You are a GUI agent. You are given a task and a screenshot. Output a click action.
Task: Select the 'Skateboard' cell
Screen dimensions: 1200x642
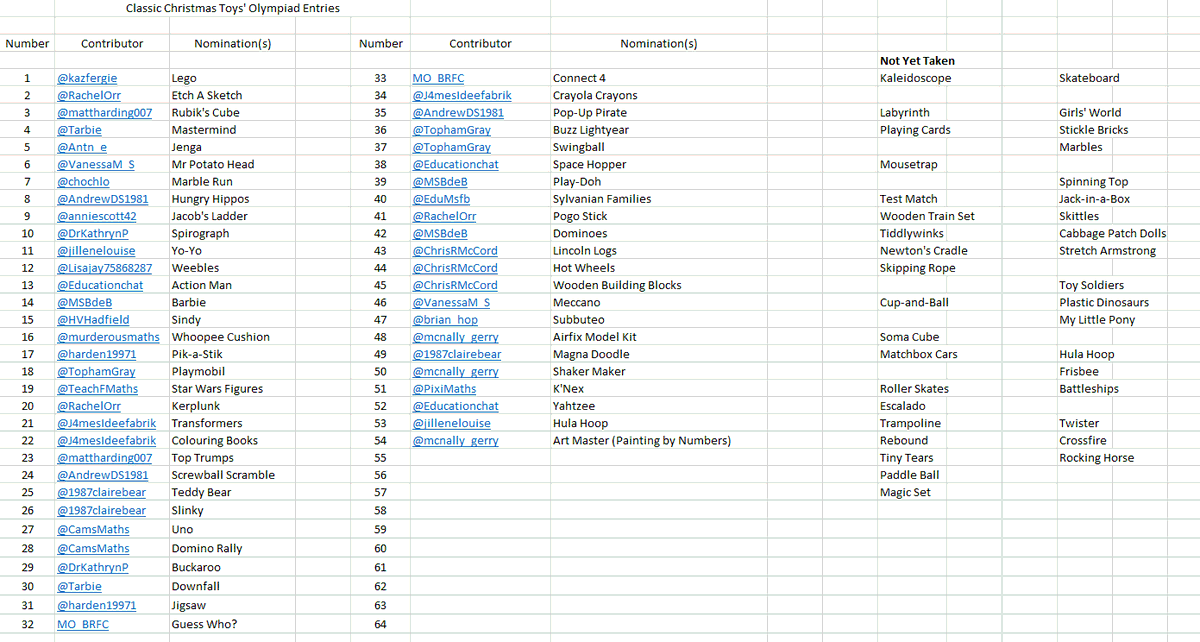point(1089,78)
